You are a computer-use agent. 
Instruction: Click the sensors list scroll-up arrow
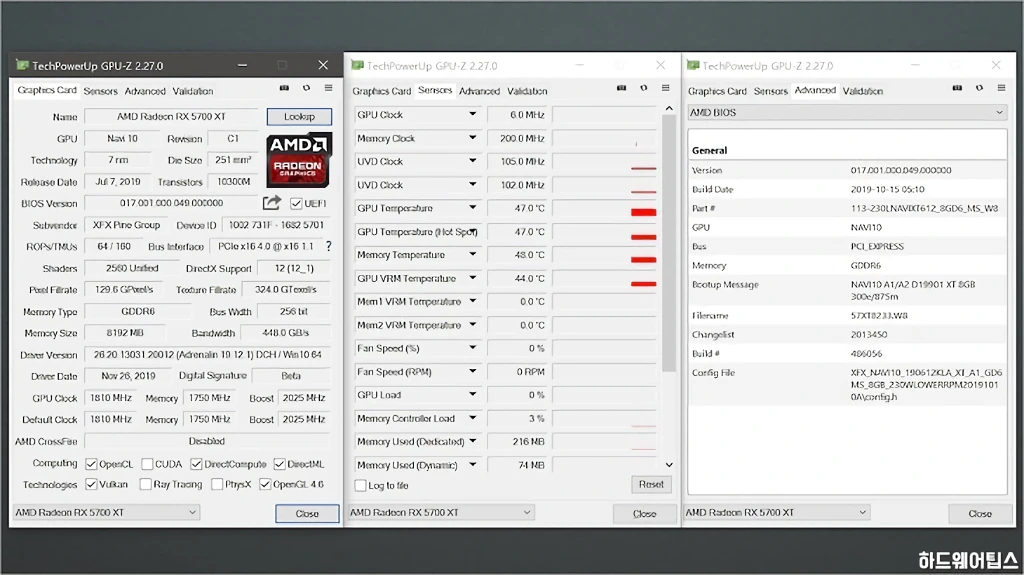click(669, 108)
